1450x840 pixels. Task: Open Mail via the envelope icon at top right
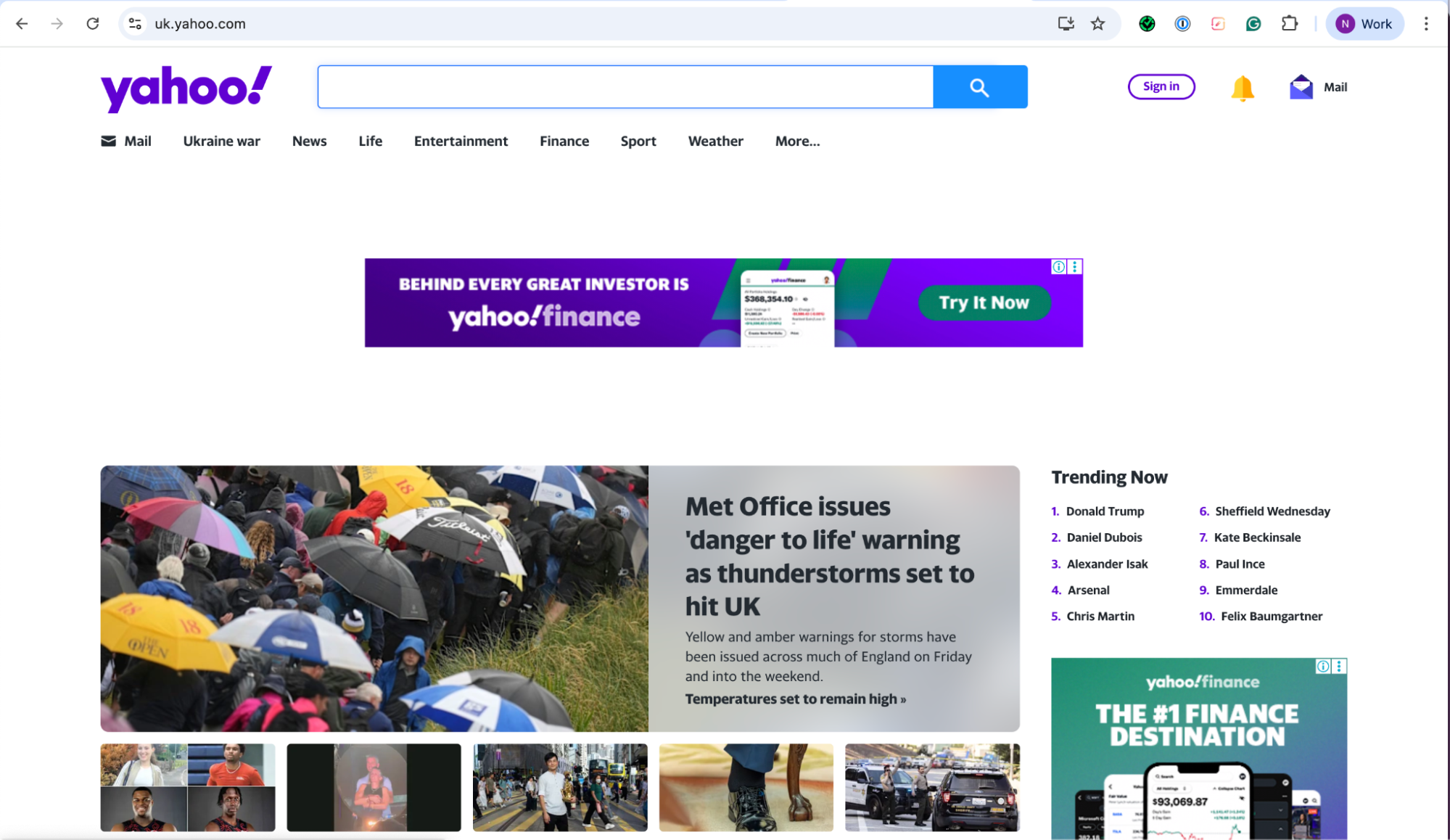[x=1301, y=87]
